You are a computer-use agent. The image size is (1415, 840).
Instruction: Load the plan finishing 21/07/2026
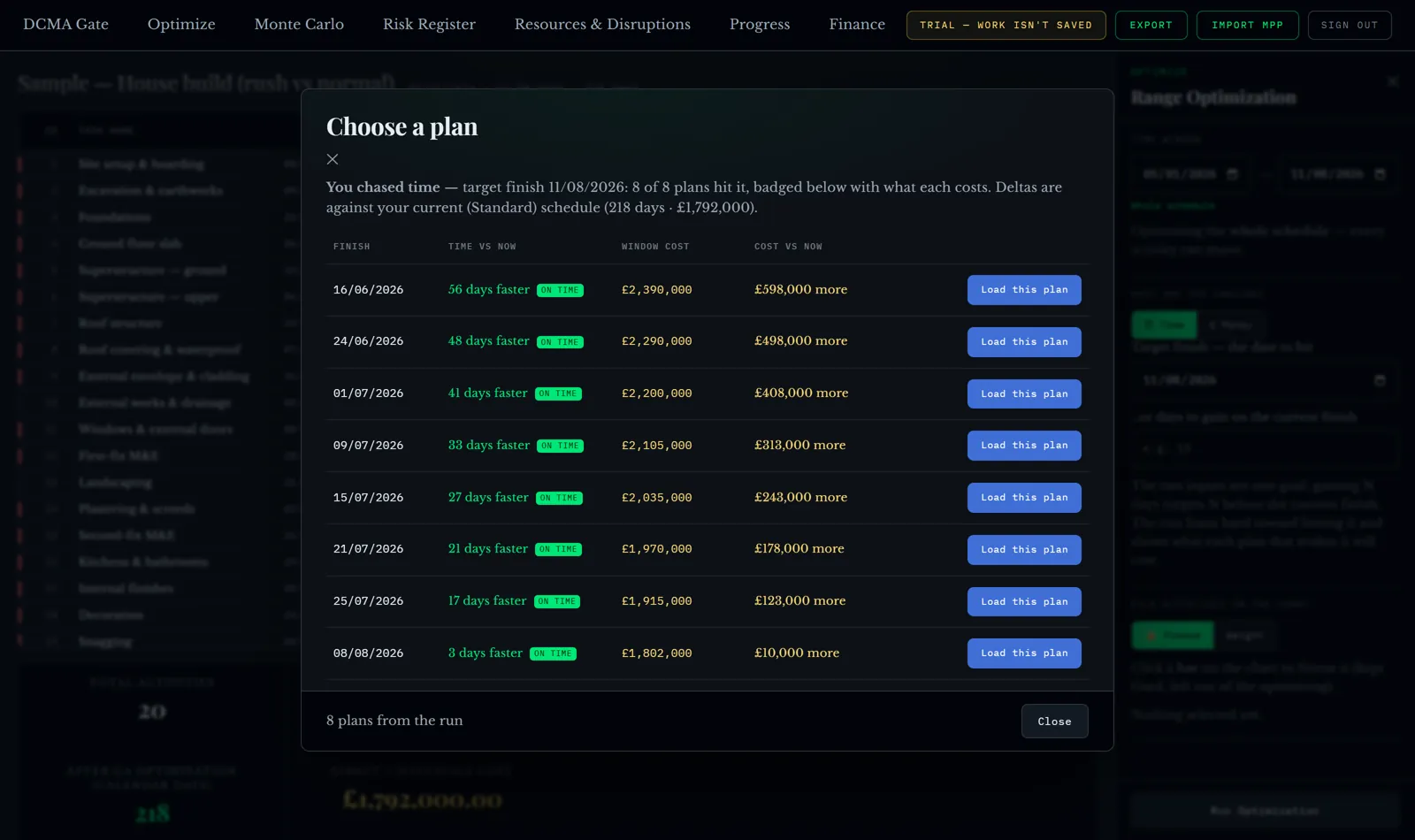click(x=1024, y=550)
